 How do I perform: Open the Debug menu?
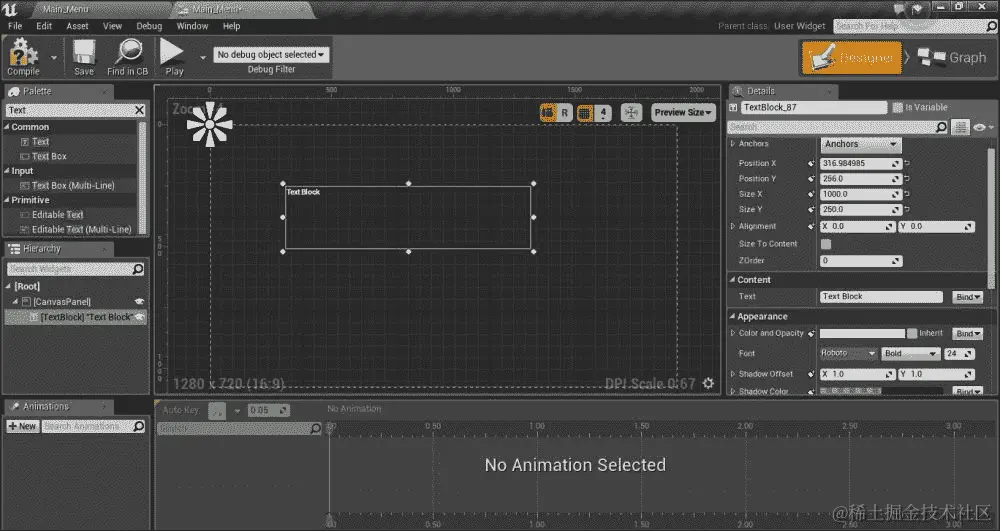click(149, 26)
